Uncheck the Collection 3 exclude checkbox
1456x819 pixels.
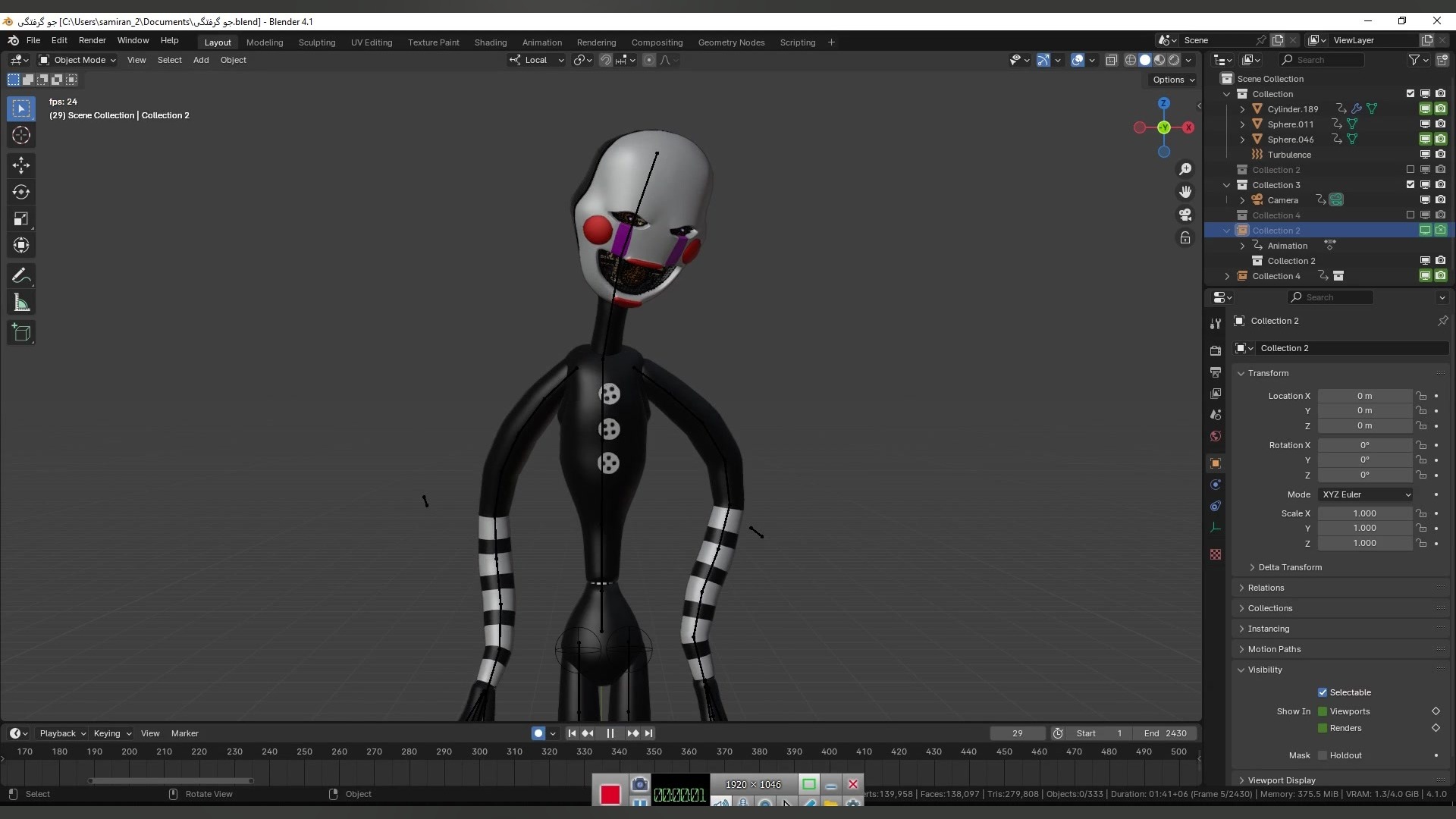click(x=1410, y=185)
